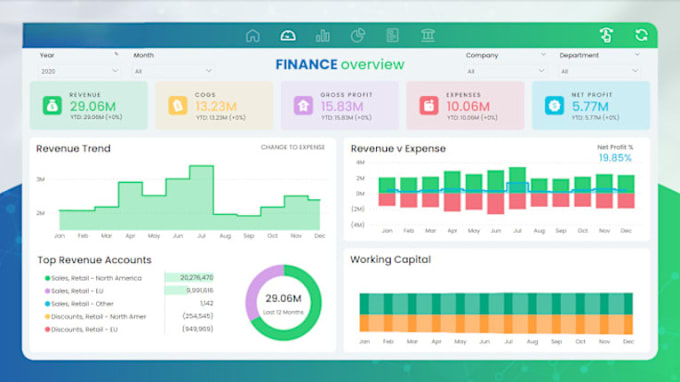Select Sales, Retail - Other row
Image resolution: width=680 pixels, height=382 pixels.
[x=129, y=304]
